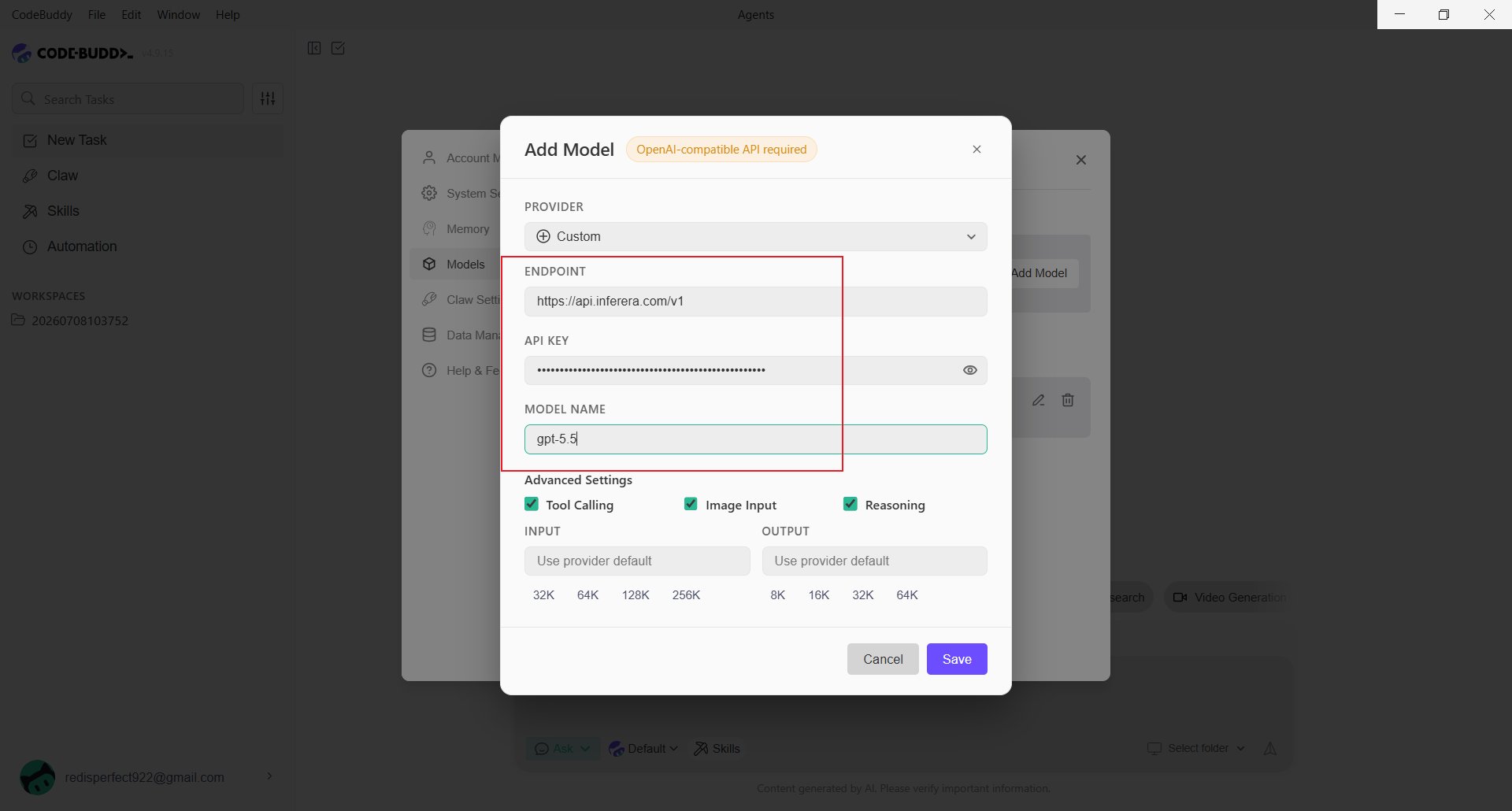Viewport: 1512px width, 811px height.
Task: Click the user avatar picture
Action: [x=37, y=777]
